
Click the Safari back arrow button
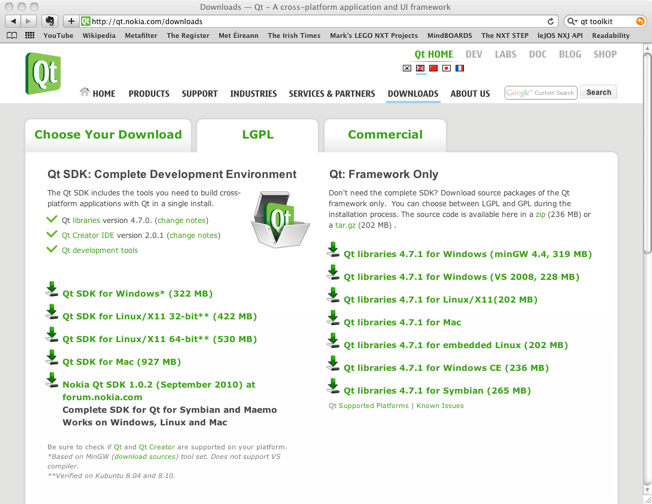(x=13, y=21)
